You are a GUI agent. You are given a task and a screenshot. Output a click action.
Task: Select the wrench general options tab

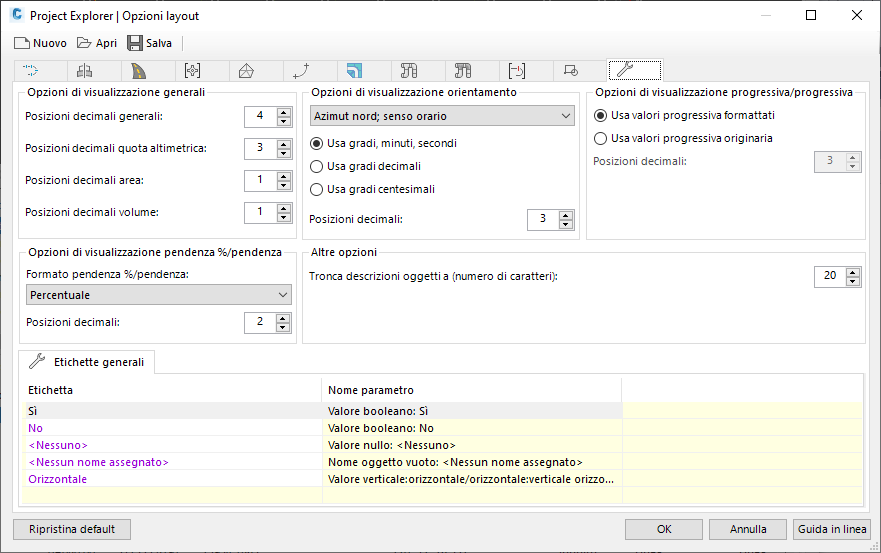(x=624, y=70)
